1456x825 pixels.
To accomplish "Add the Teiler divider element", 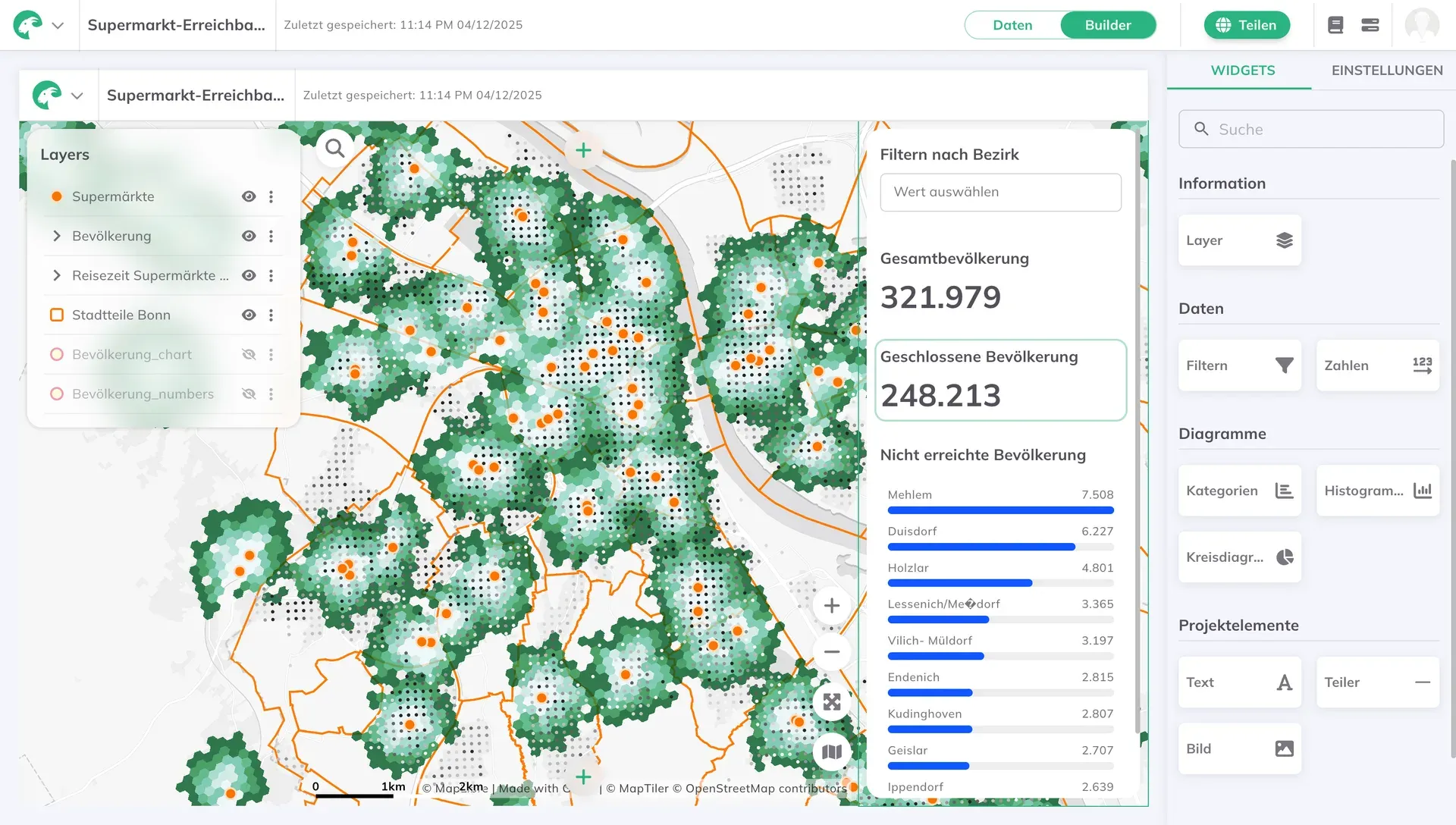I will pos(1378,682).
